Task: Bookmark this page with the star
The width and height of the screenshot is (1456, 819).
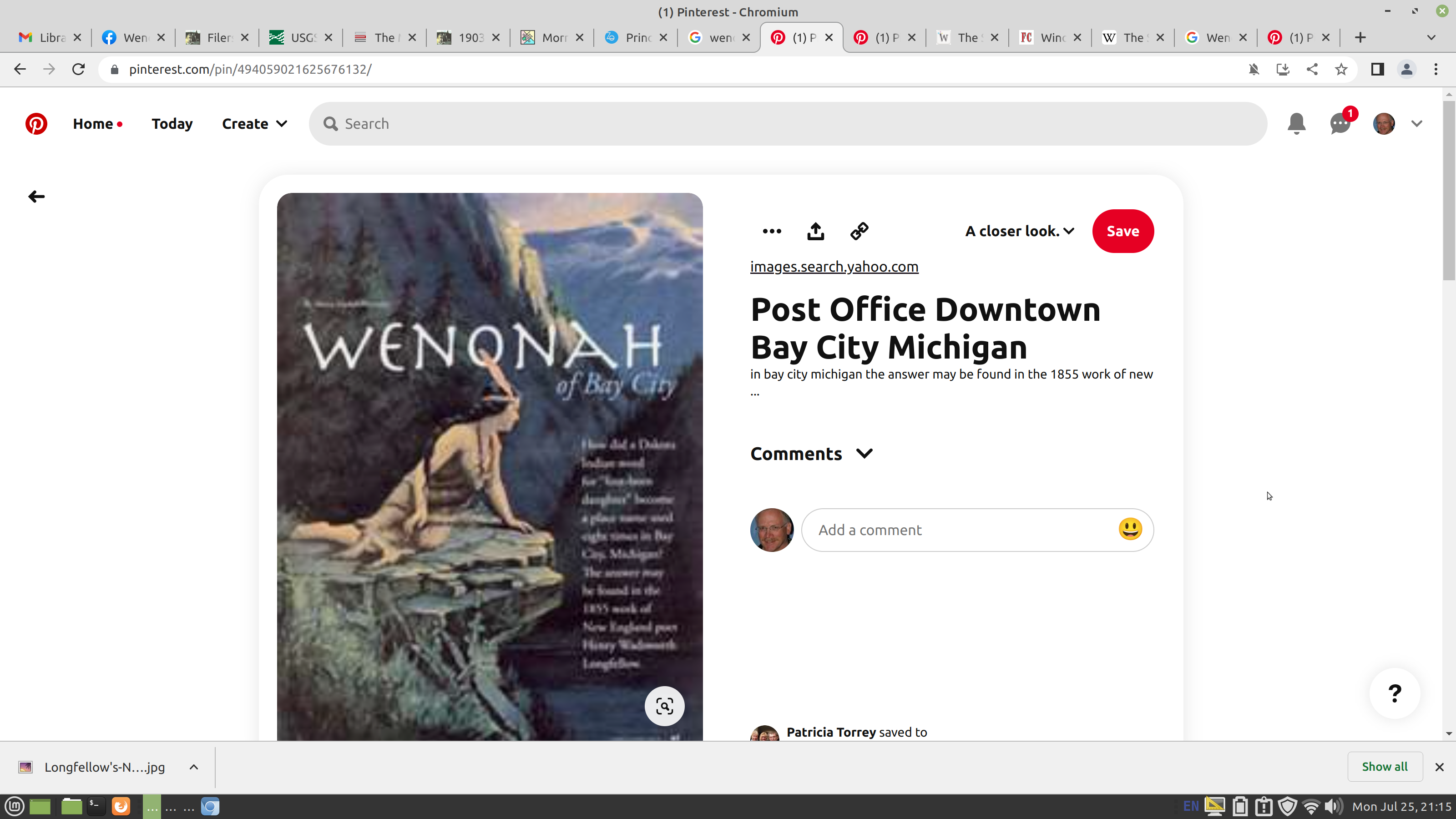Action: [x=1341, y=69]
